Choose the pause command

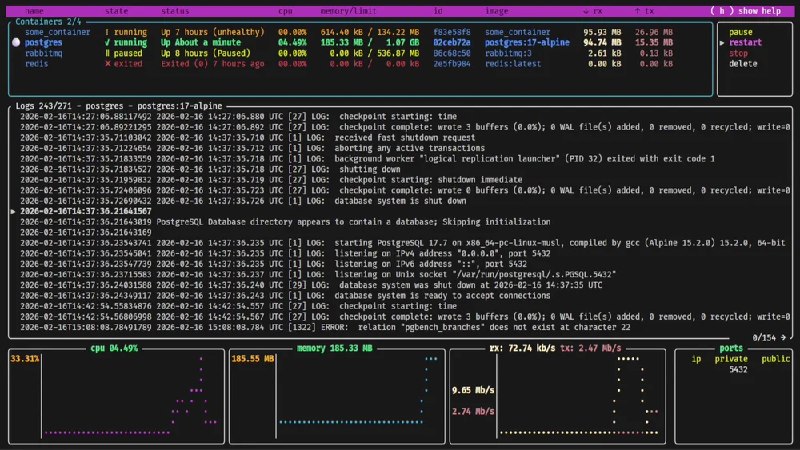click(740, 32)
